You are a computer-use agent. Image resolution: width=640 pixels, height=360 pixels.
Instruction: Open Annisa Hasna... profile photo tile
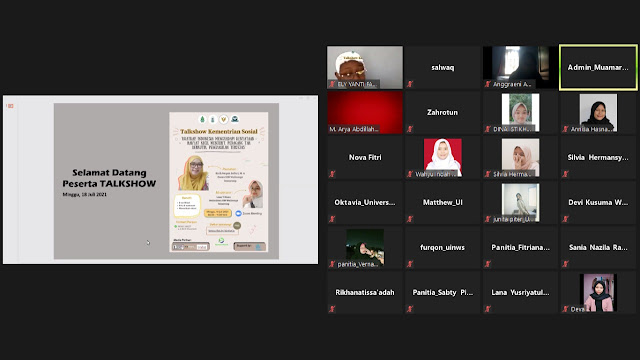(x=598, y=112)
